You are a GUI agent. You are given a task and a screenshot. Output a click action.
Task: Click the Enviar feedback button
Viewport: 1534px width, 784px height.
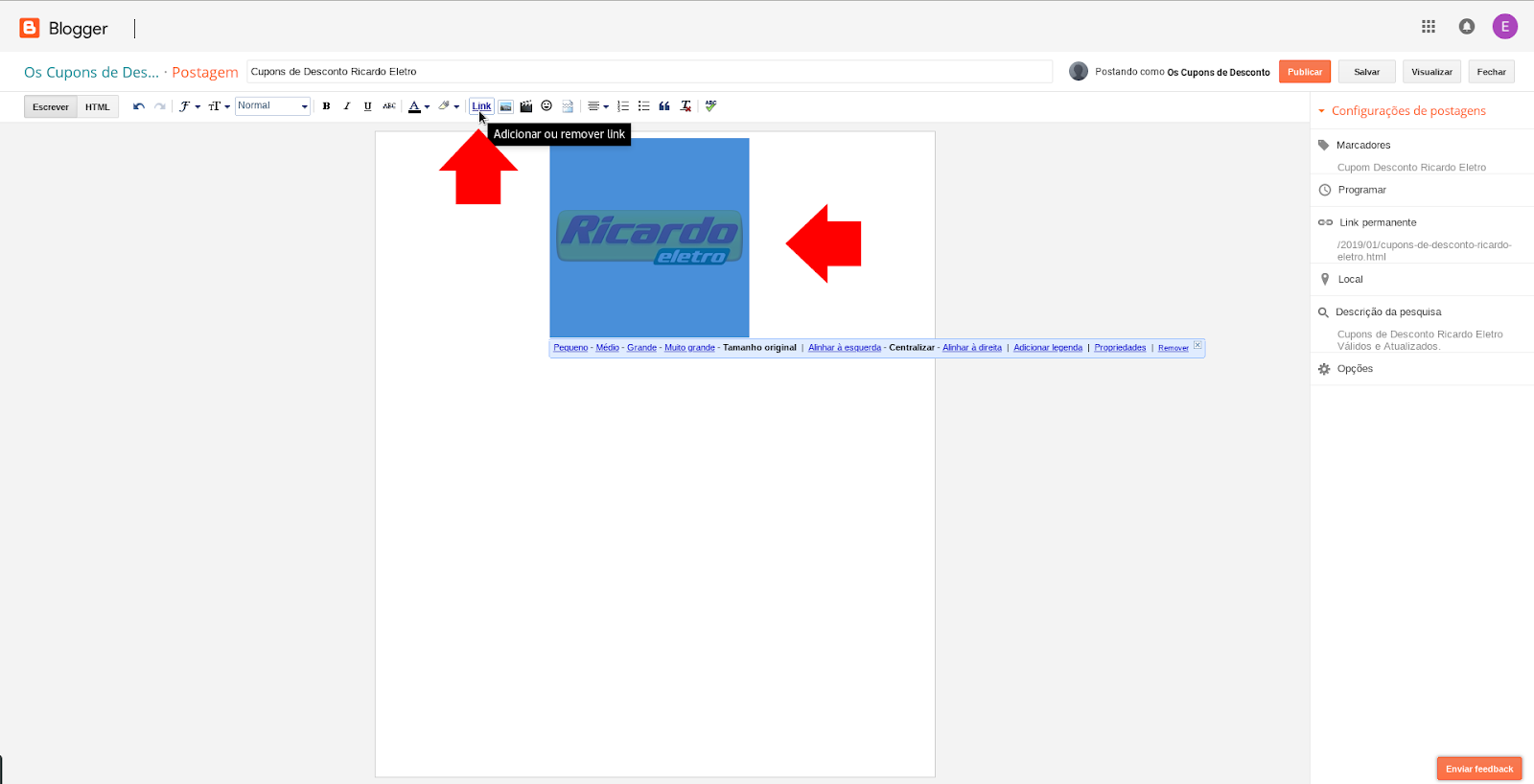[x=1479, y=769]
